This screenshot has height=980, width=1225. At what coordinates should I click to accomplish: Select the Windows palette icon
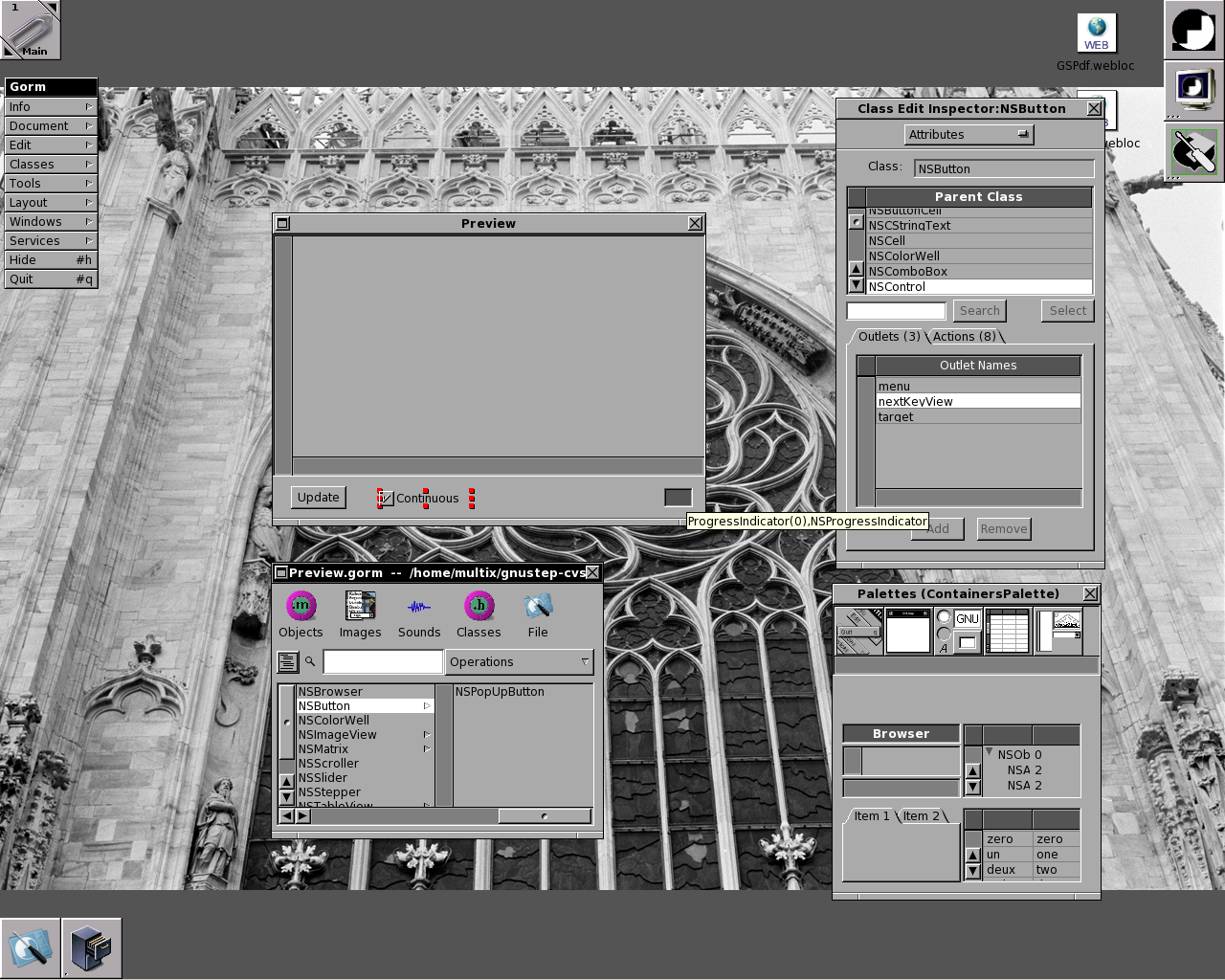tap(907, 632)
